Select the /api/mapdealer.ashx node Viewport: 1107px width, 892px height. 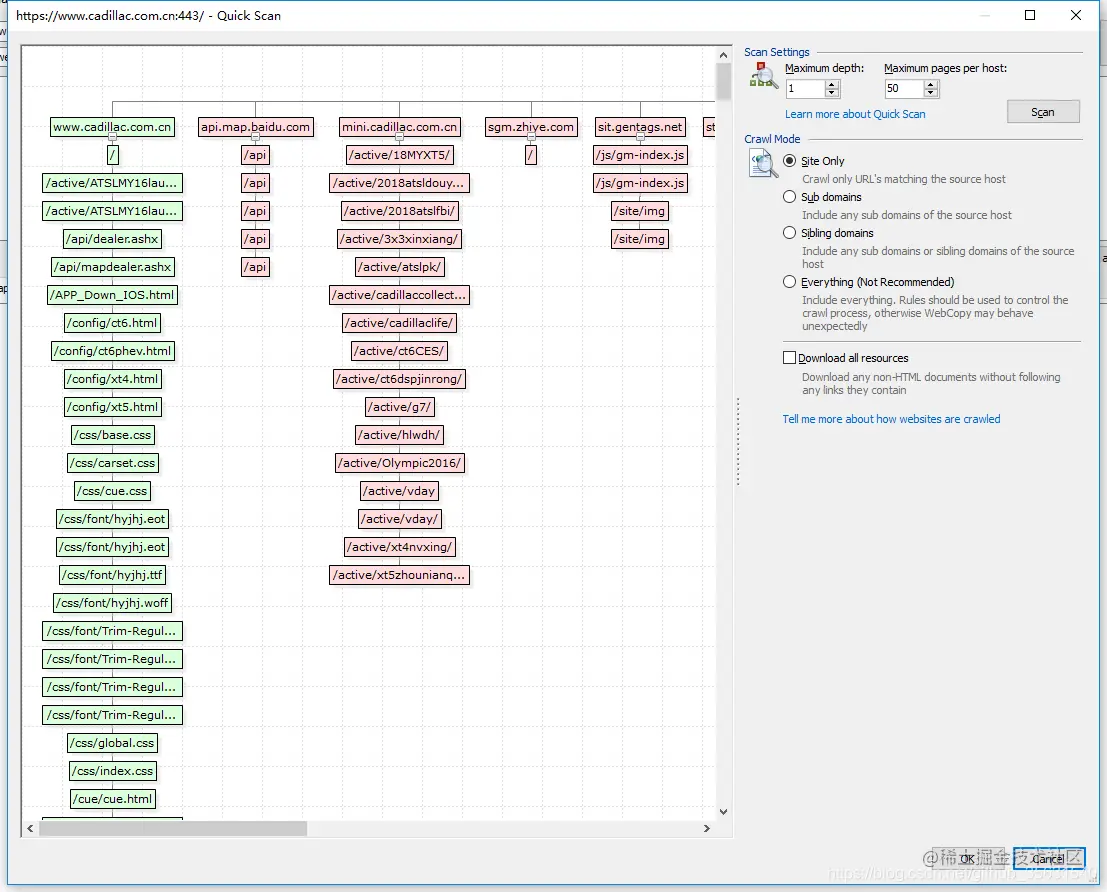pyautogui.click(x=112, y=267)
